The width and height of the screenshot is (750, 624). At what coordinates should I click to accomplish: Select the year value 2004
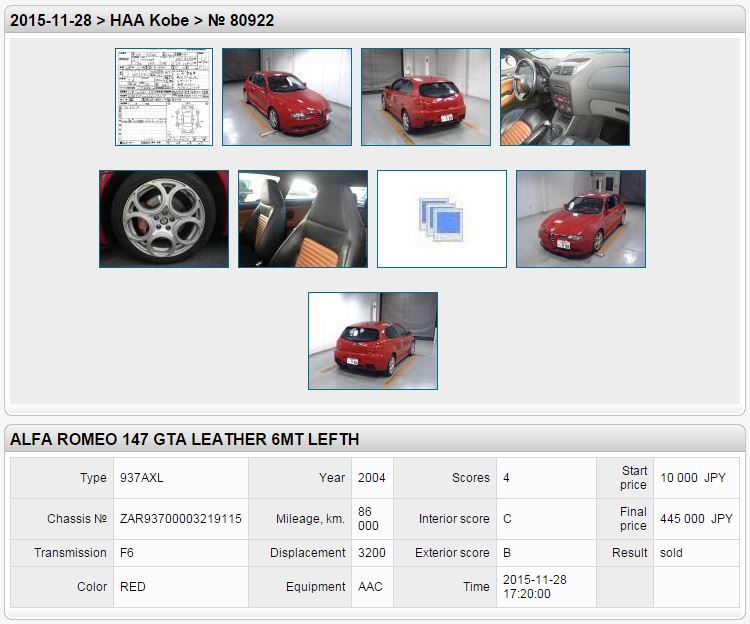pos(371,478)
